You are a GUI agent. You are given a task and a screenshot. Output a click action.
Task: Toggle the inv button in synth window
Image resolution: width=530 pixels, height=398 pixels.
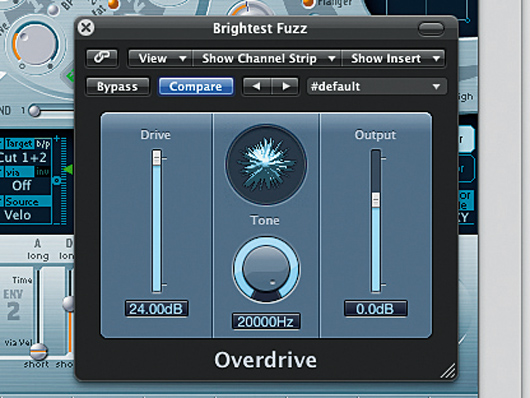43,172
